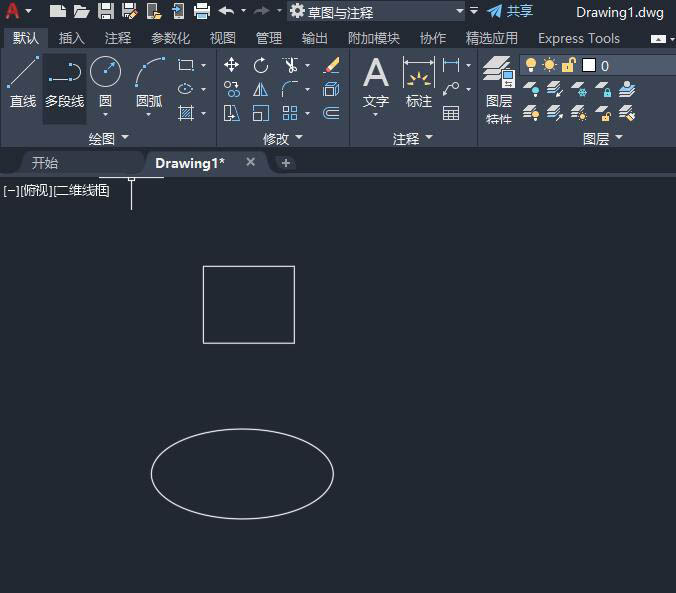Open the 参数化 ribbon tab
Viewport: 676px width, 593px height.
pos(170,38)
